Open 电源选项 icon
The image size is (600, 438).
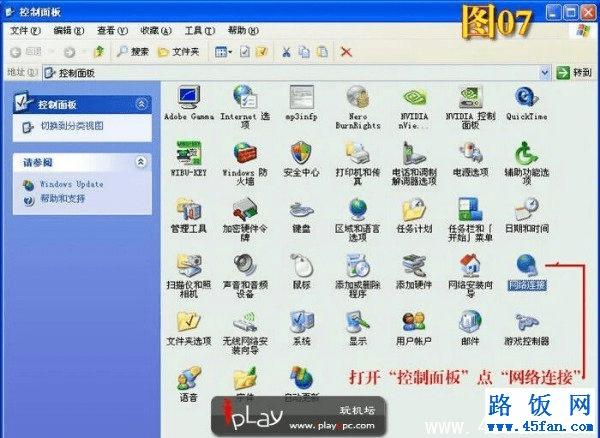click(x=471, y=153)
